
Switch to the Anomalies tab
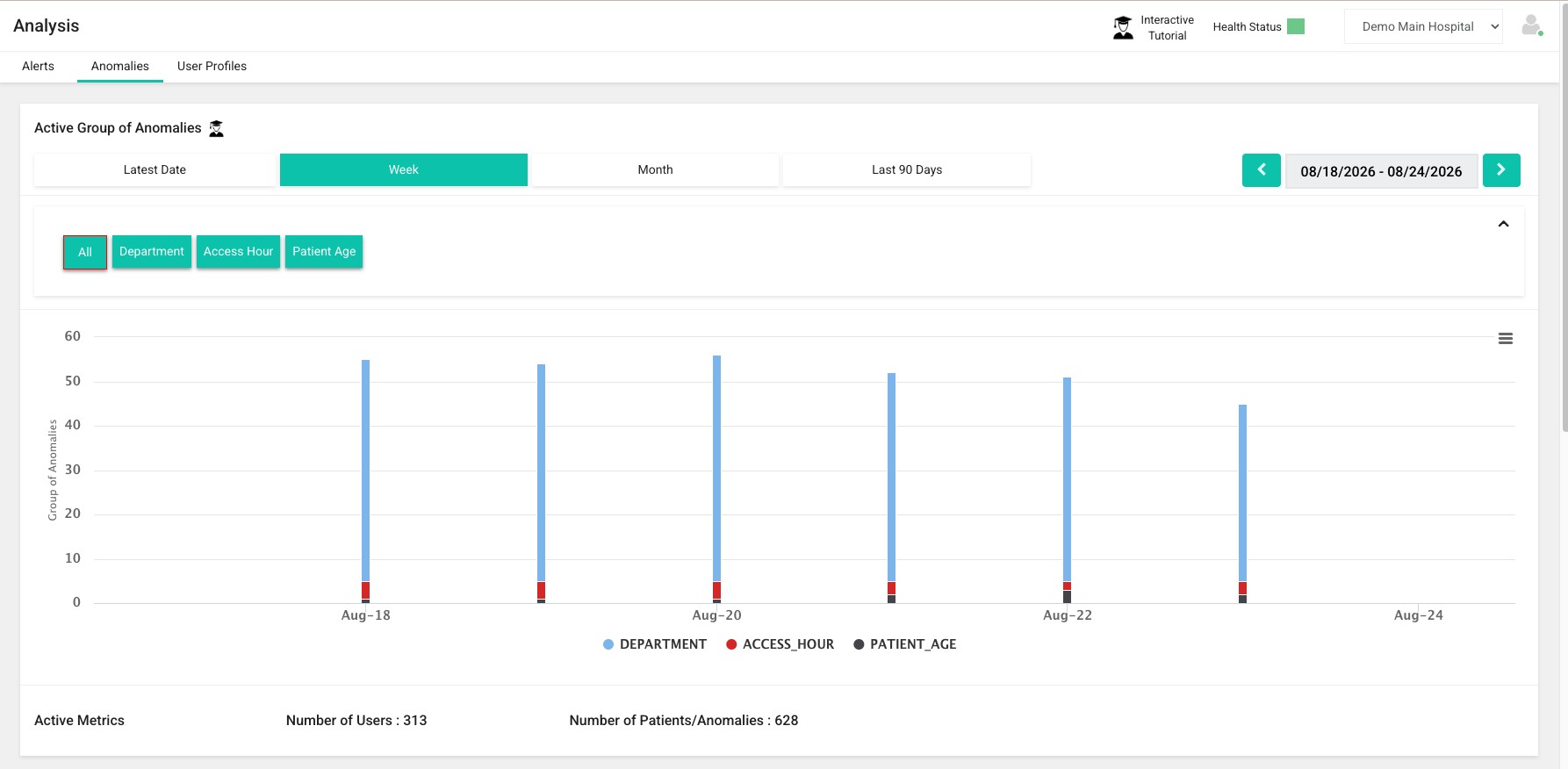pos(120,66)
